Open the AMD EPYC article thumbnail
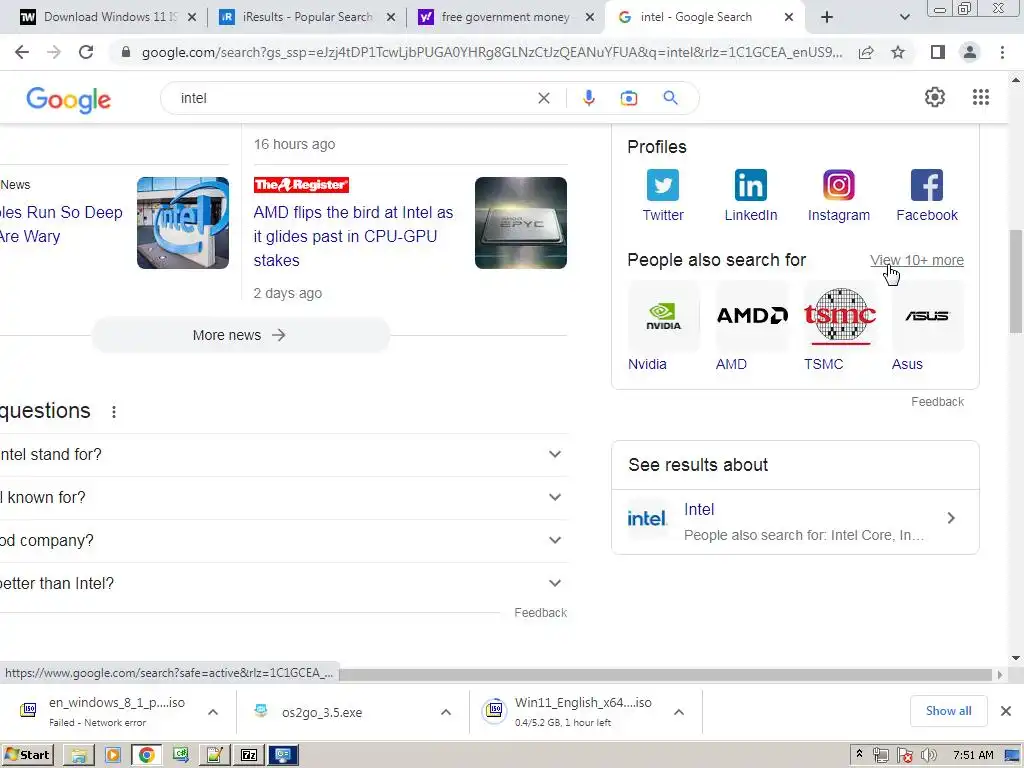This screenshot has width=1024, height=768. (520, 223)
